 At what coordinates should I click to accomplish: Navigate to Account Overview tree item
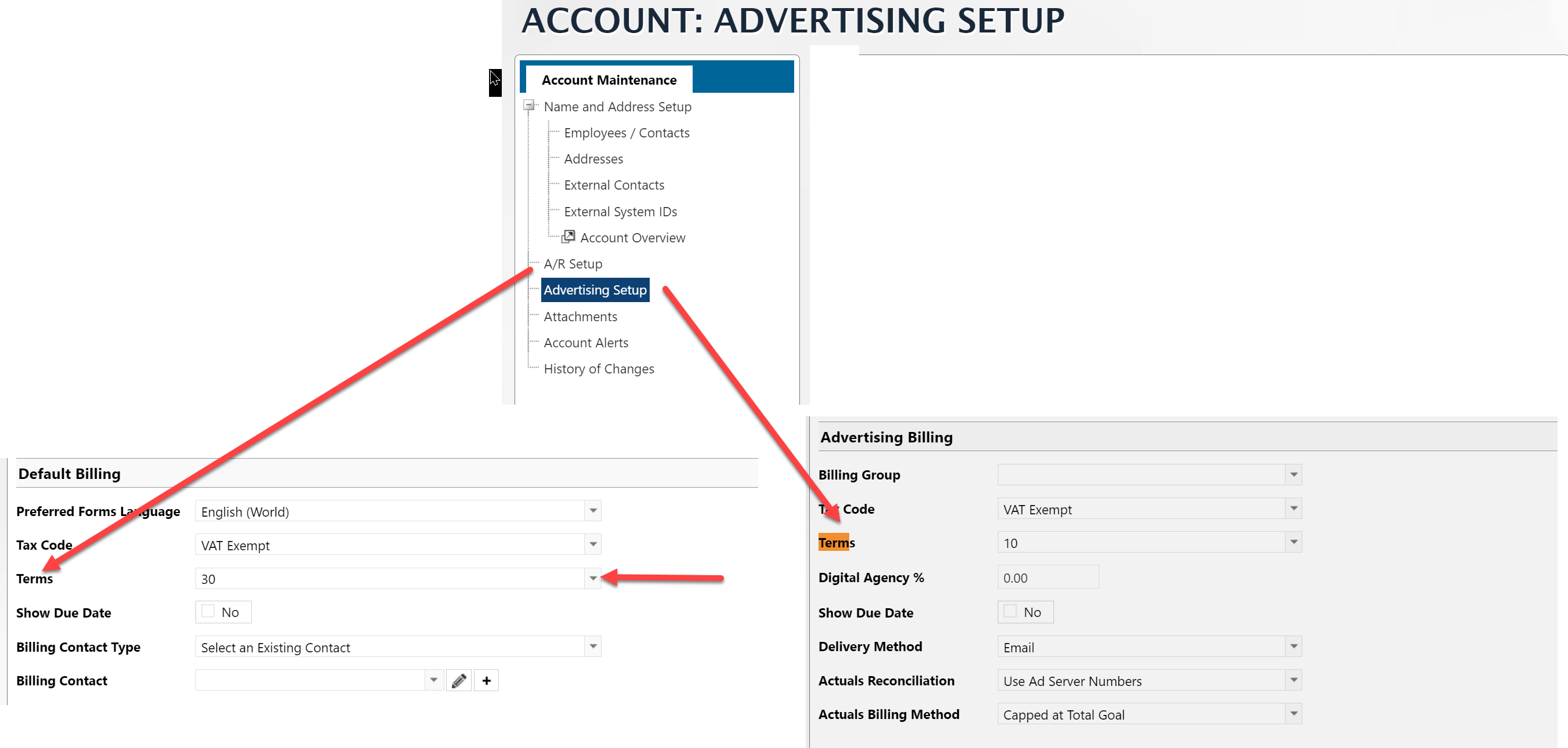pos(633,237)
